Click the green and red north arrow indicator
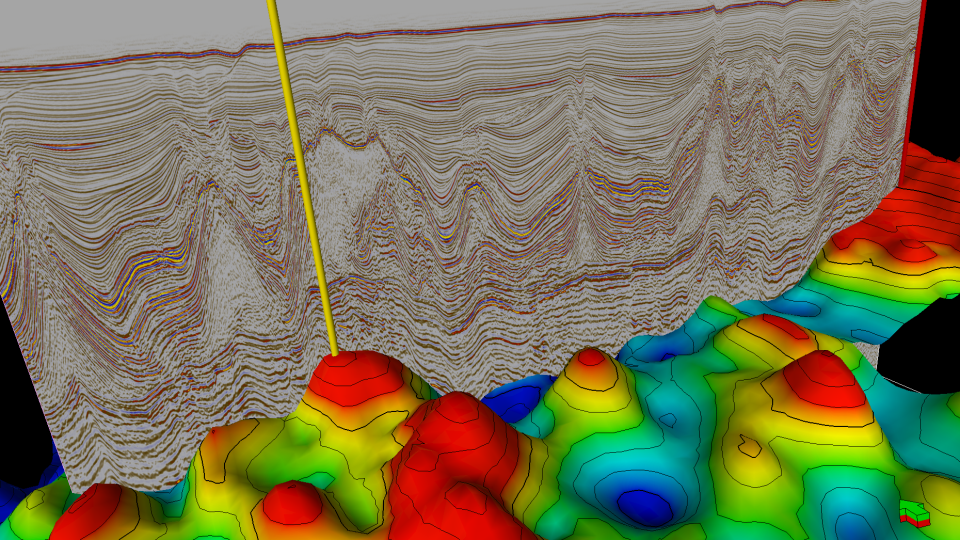This screenshot has height=540, width=960. tap(914, 514)
